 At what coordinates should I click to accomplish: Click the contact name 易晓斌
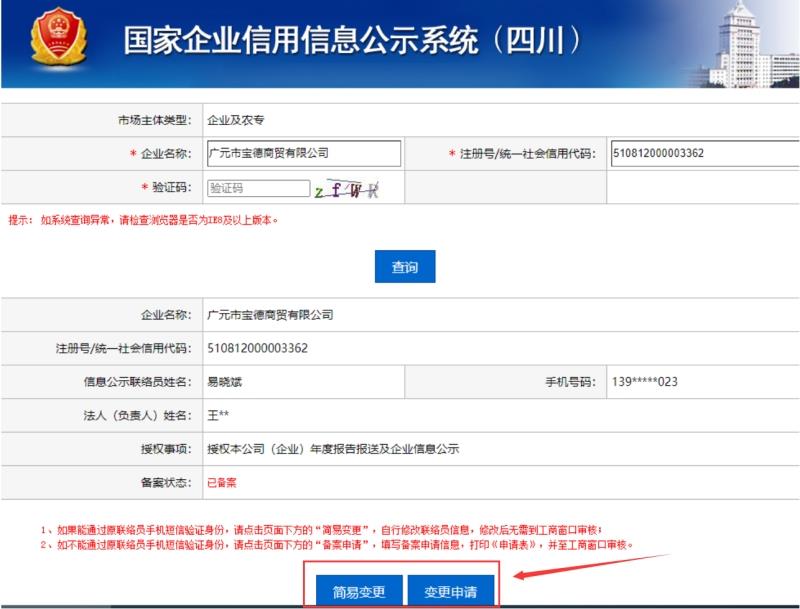click(225, 381)
